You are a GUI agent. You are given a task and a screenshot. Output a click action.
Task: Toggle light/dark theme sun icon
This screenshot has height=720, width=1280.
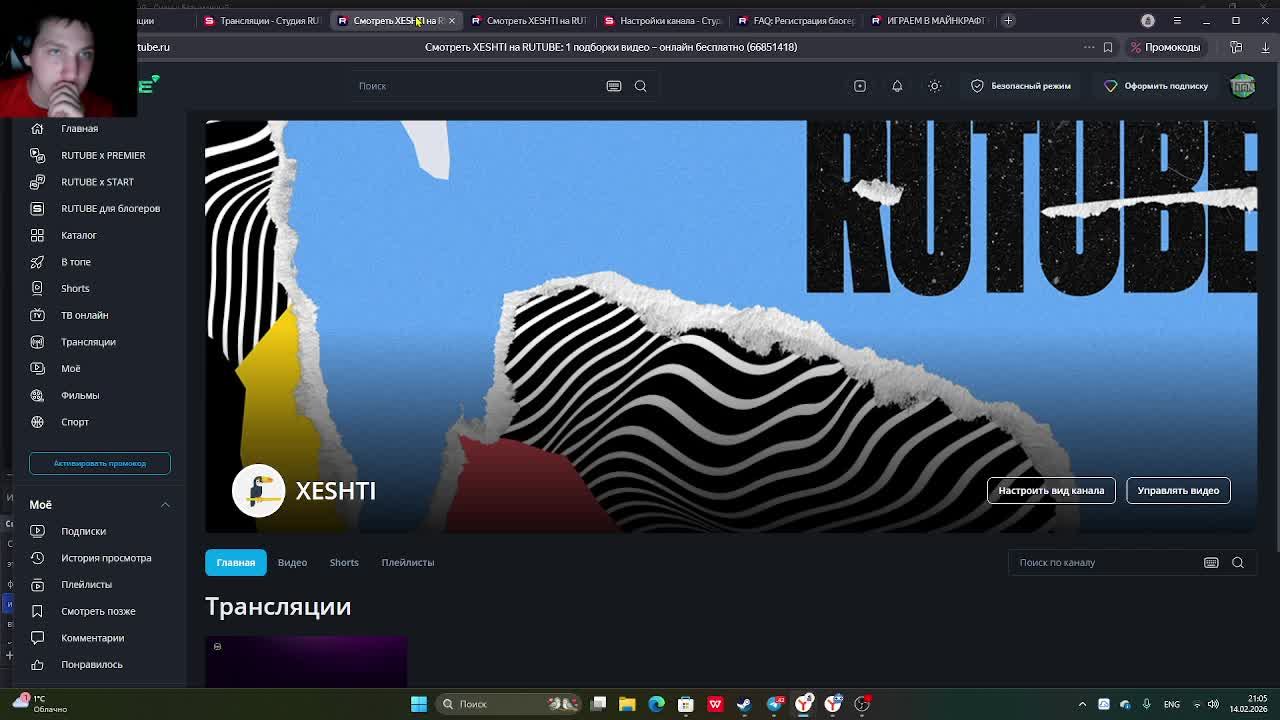click(x=934, y=86)
